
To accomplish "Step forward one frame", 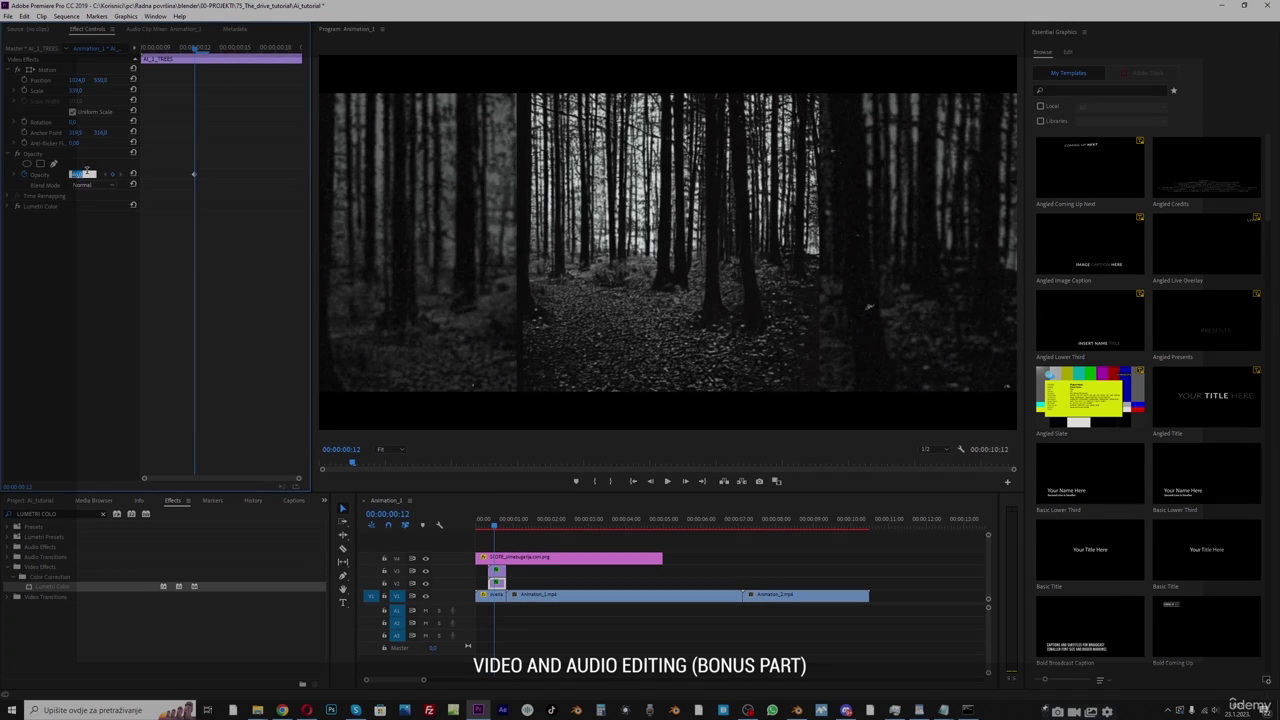I will 685,481.
